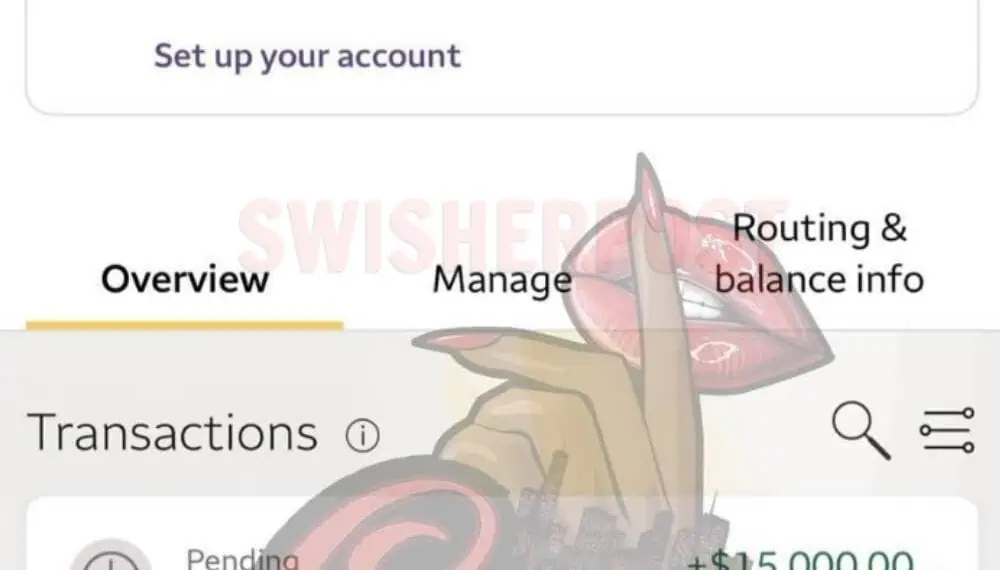Open the Manage tab
The image size is (1000, 570).
click(x=502, y=281)
